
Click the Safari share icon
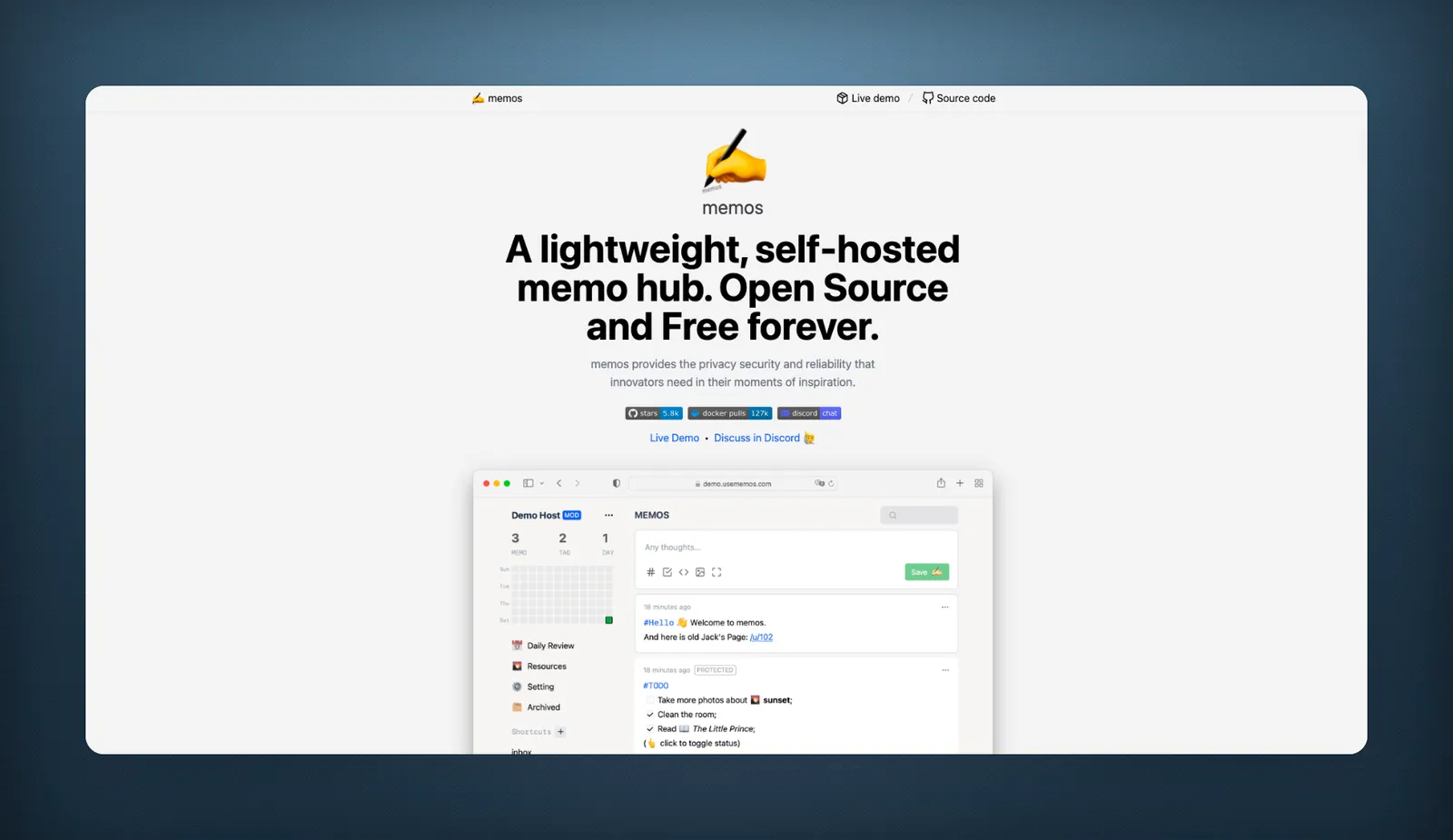click(941, 483)
